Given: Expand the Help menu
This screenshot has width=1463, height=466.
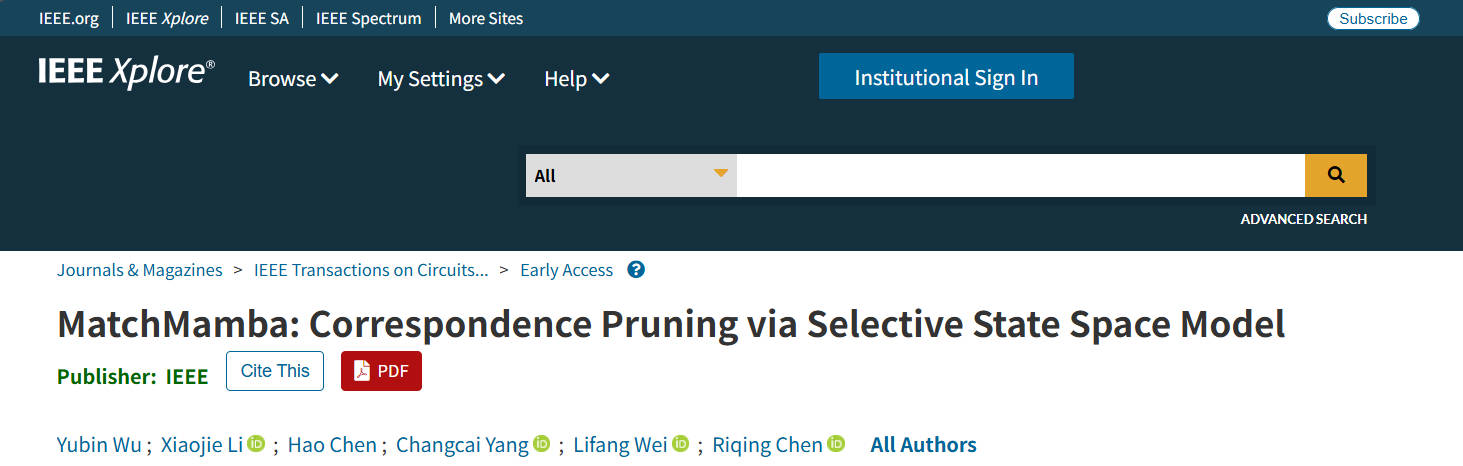Looking at the screenshot, I should (576, 79).
